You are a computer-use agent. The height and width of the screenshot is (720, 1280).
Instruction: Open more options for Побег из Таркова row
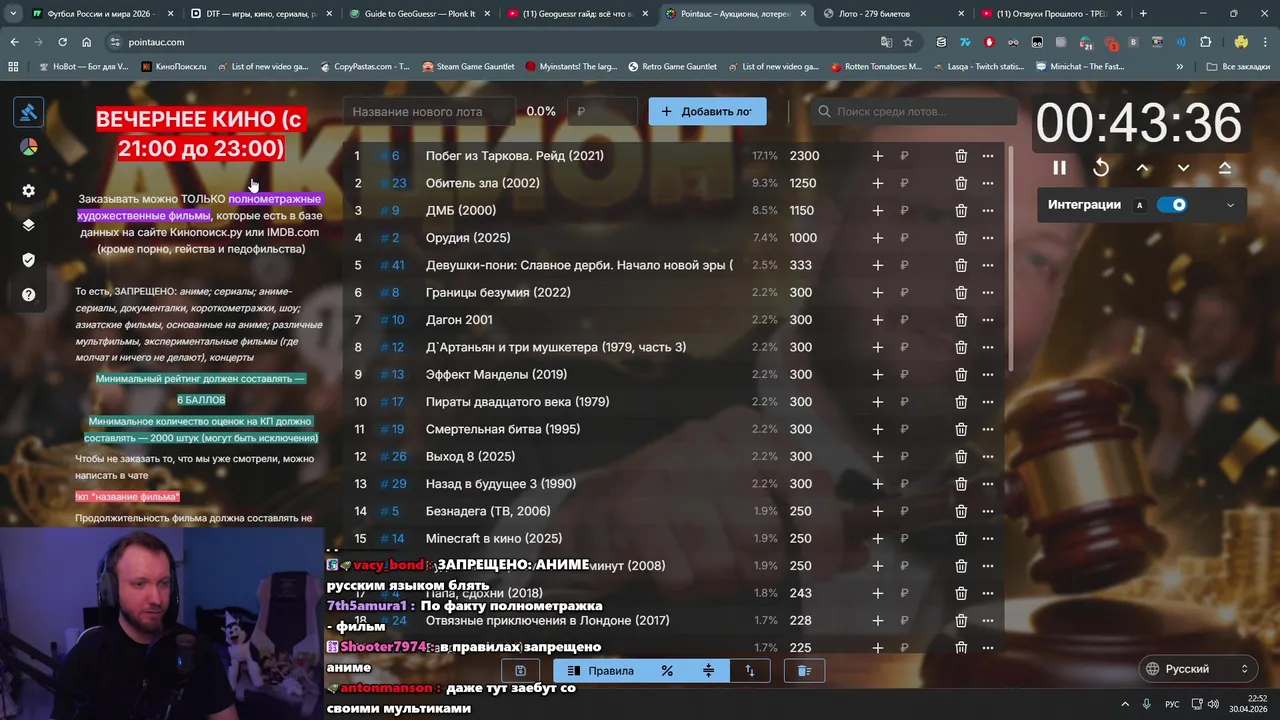(x=988, y=156)
